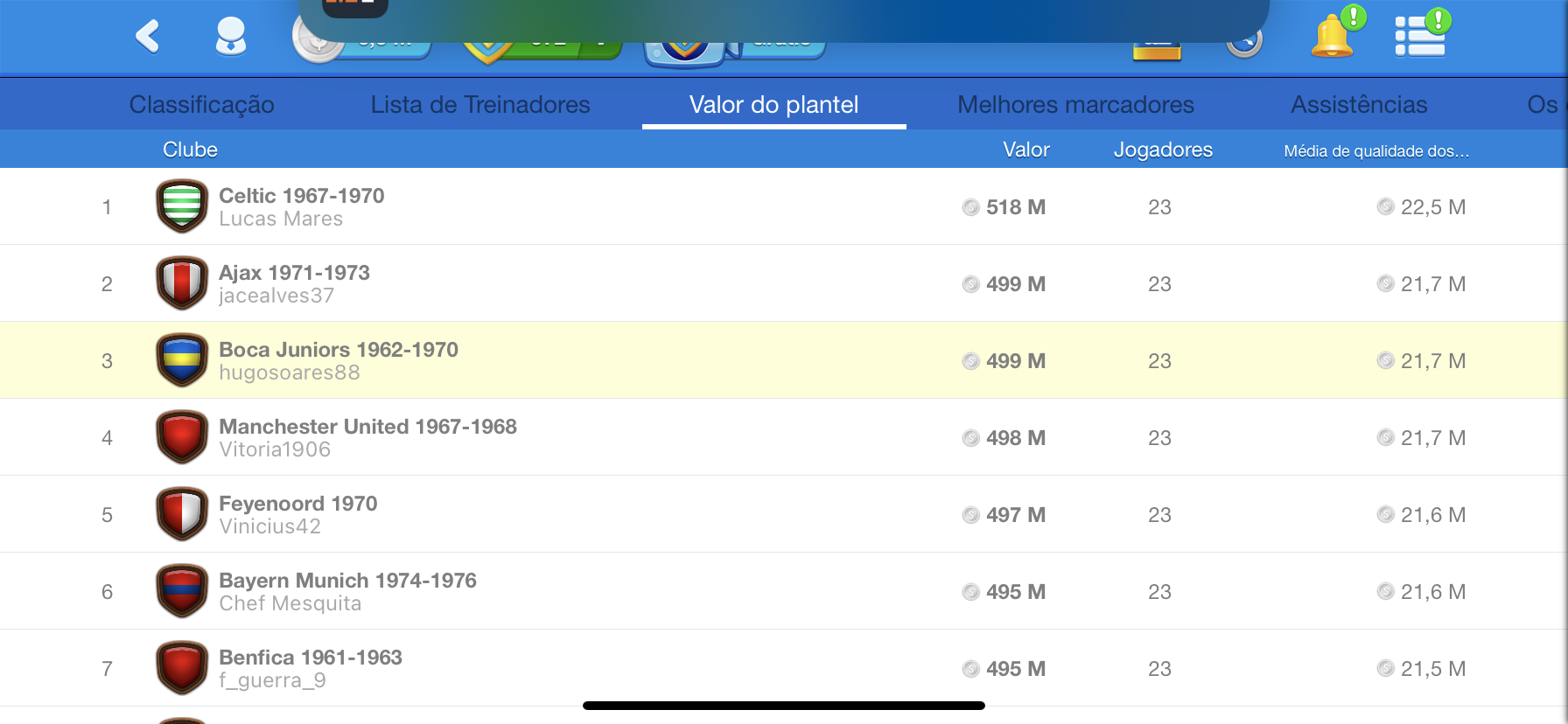Sort by the Valor column header
The width and height of the screenshot is (1568, 724).
1025,150
